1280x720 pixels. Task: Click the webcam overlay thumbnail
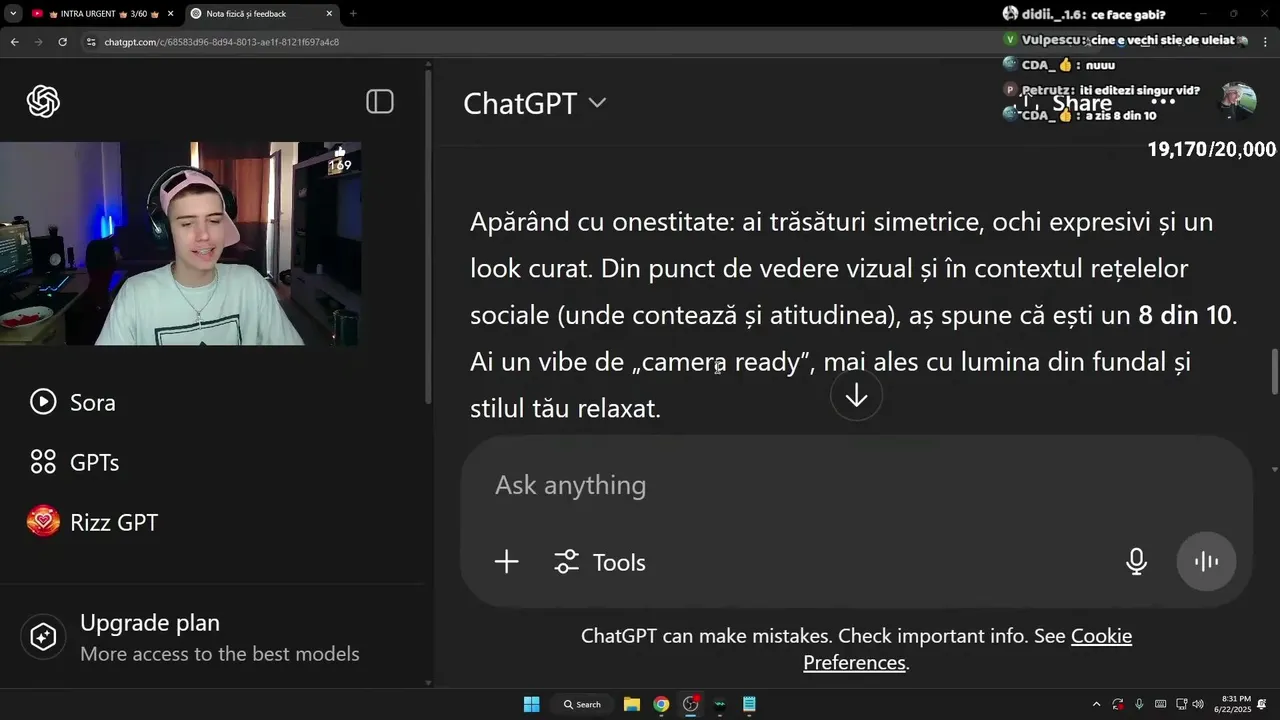(180, 244)
